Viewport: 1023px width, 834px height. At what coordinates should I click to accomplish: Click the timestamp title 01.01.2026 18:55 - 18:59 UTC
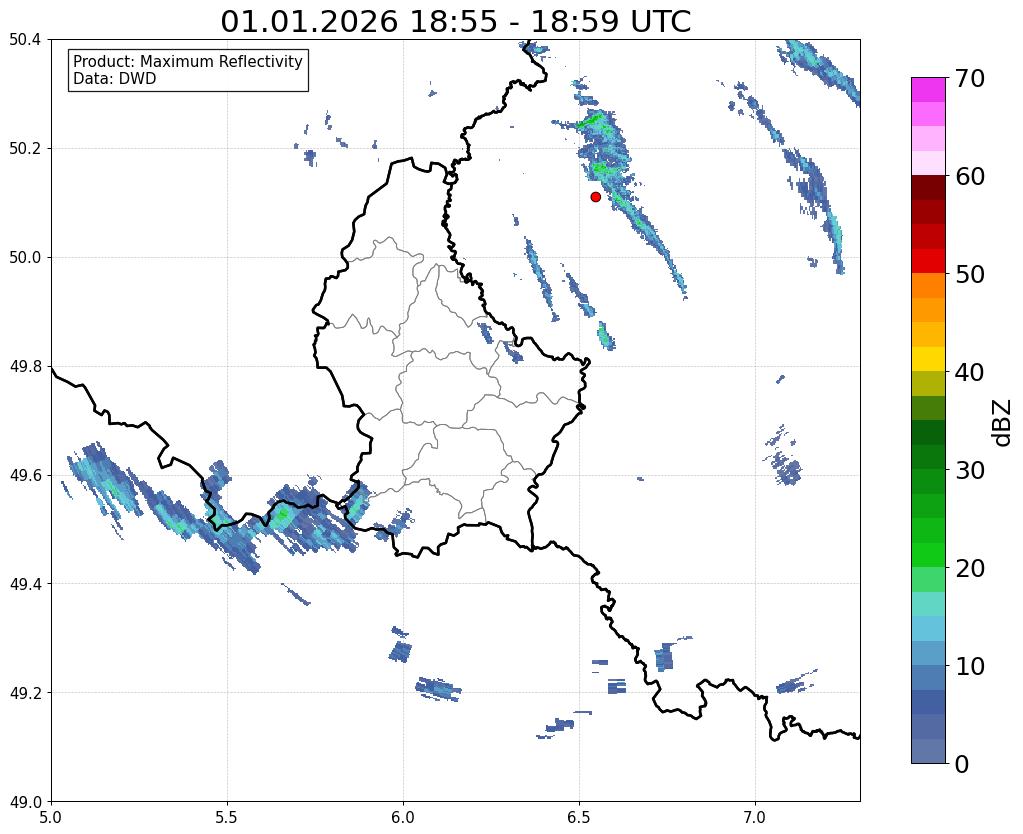coord(455,22)
